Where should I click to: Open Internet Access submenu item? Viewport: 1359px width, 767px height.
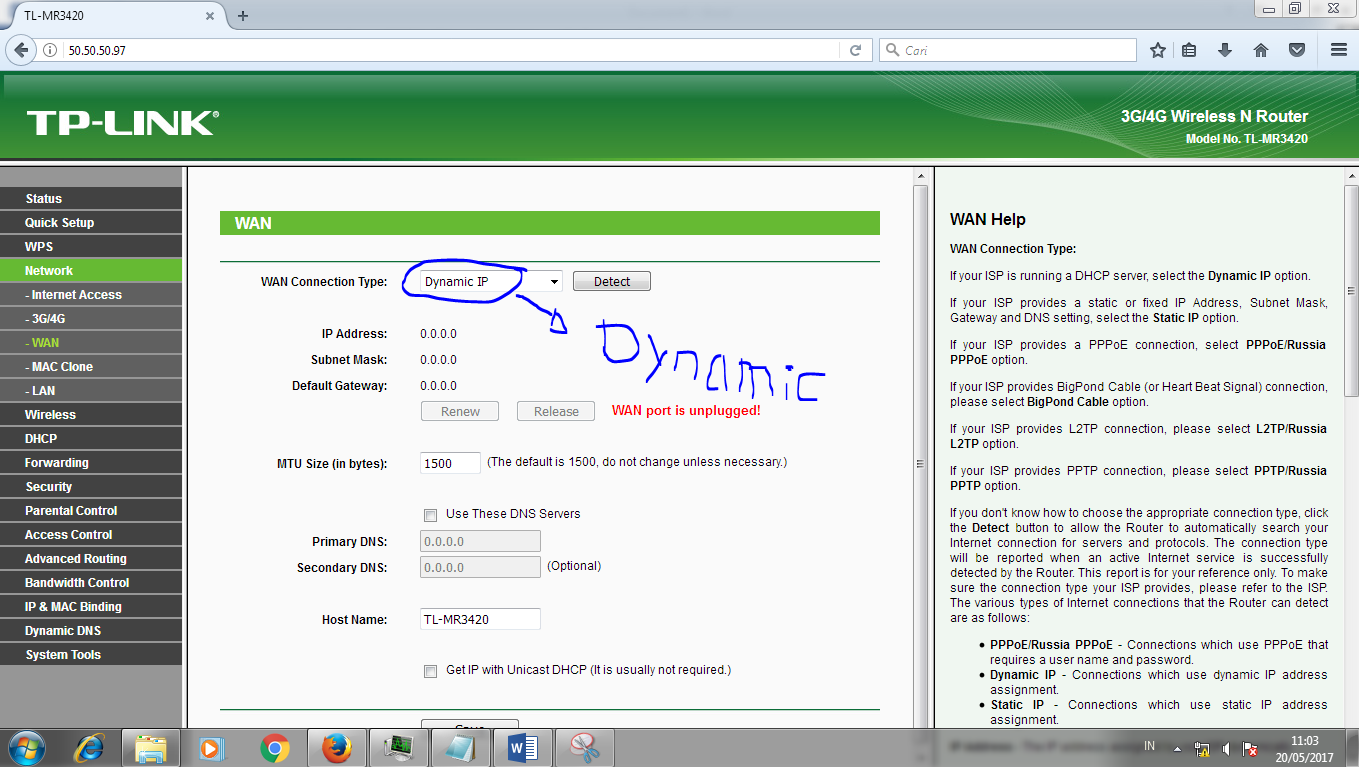(91, 294)
